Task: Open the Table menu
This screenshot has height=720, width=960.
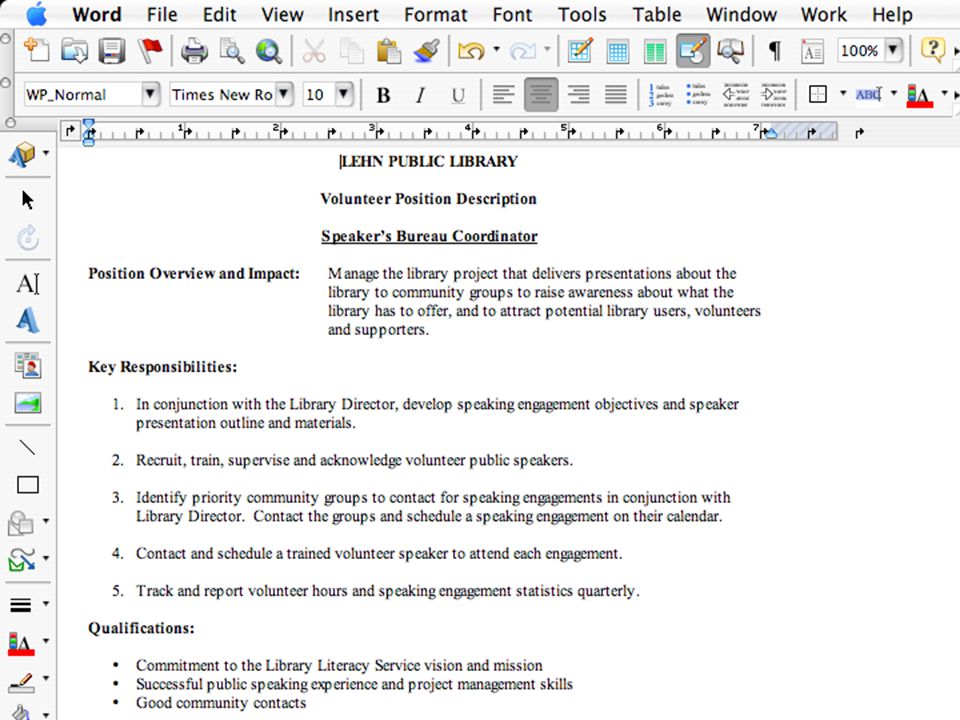Action: click(656, 14)
